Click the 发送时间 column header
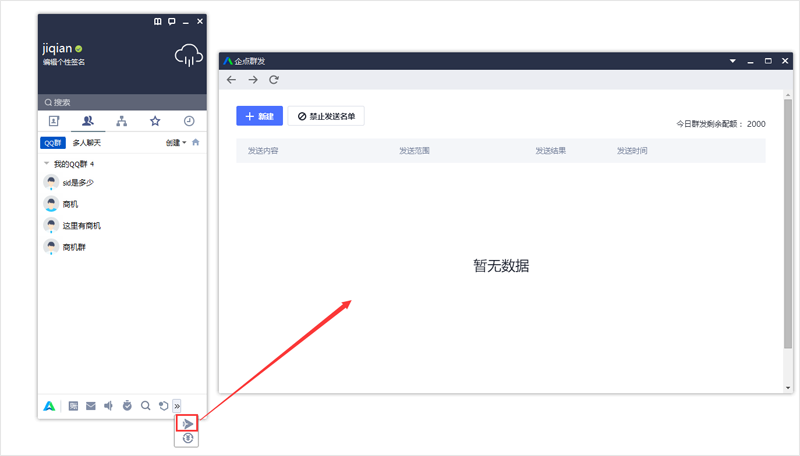Viewport: 800px width, 456px height. [632, 150]
